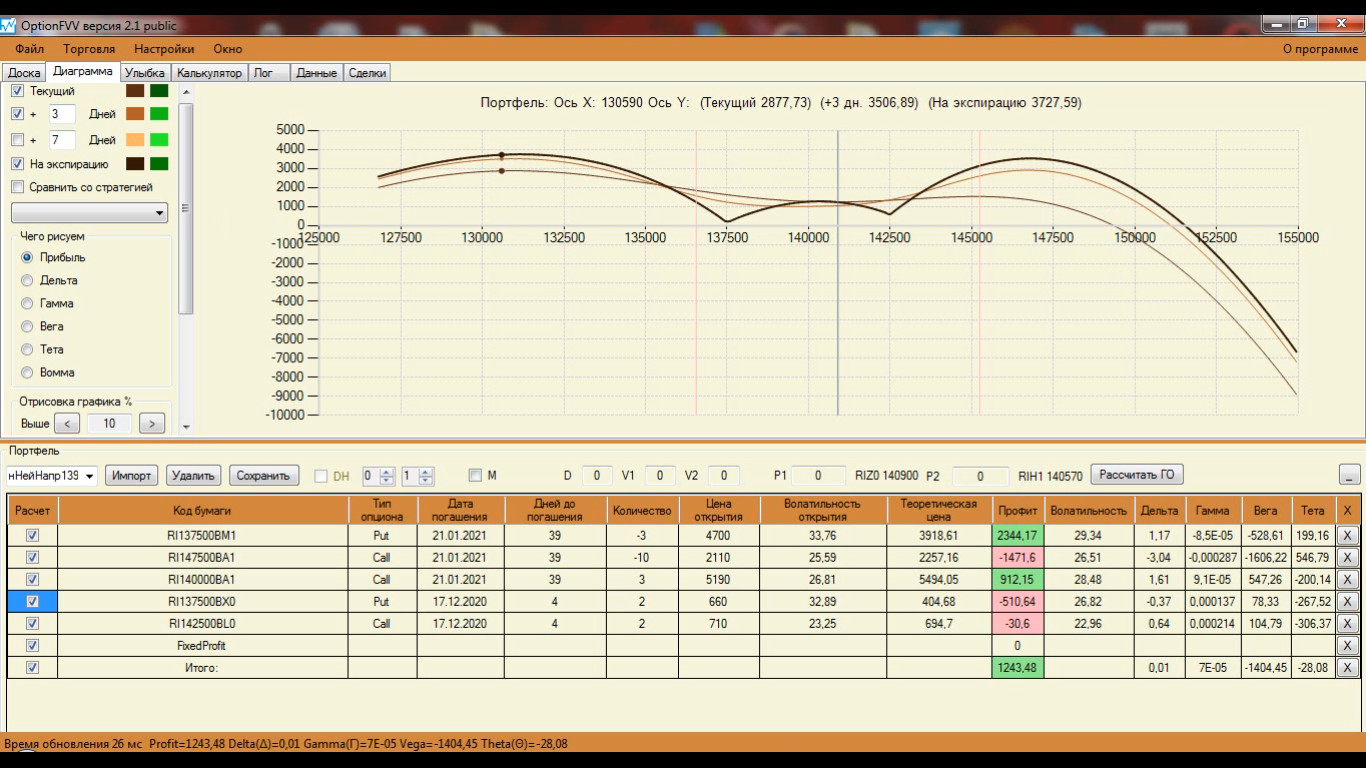Click the days input field showing 3
This screenshot has height=768, width=1366.
62,114
